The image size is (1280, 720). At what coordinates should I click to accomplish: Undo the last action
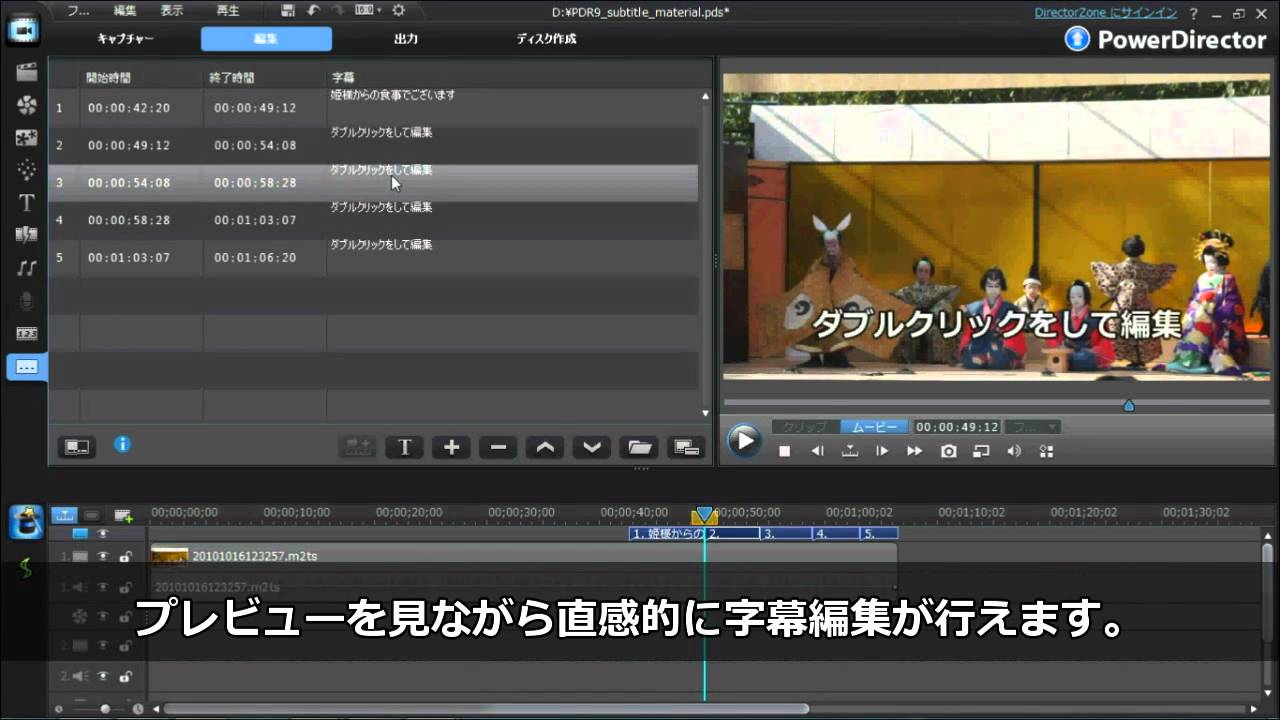click(313, 10)
